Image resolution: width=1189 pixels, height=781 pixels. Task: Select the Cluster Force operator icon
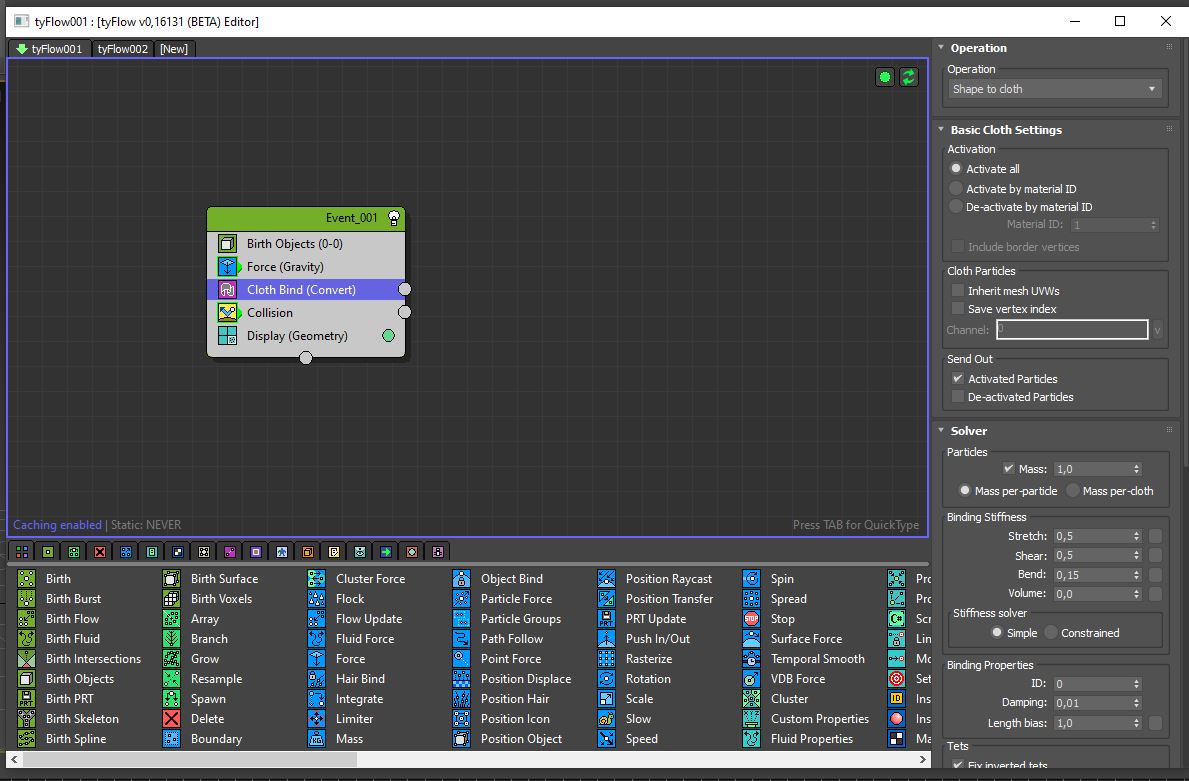click(x=317, y=579)
